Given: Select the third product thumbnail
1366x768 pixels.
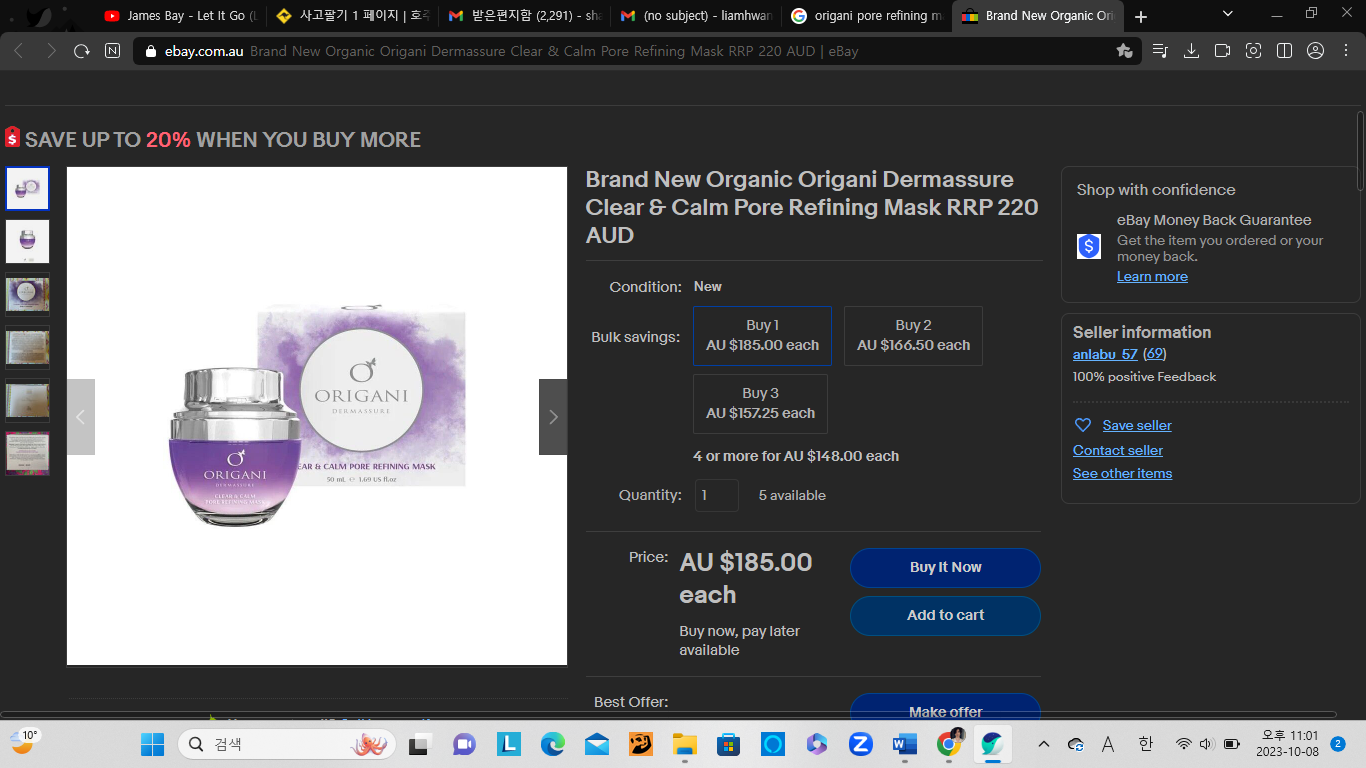Looking at the screenshot, I should pyautogui.click(x=27, y=294).
